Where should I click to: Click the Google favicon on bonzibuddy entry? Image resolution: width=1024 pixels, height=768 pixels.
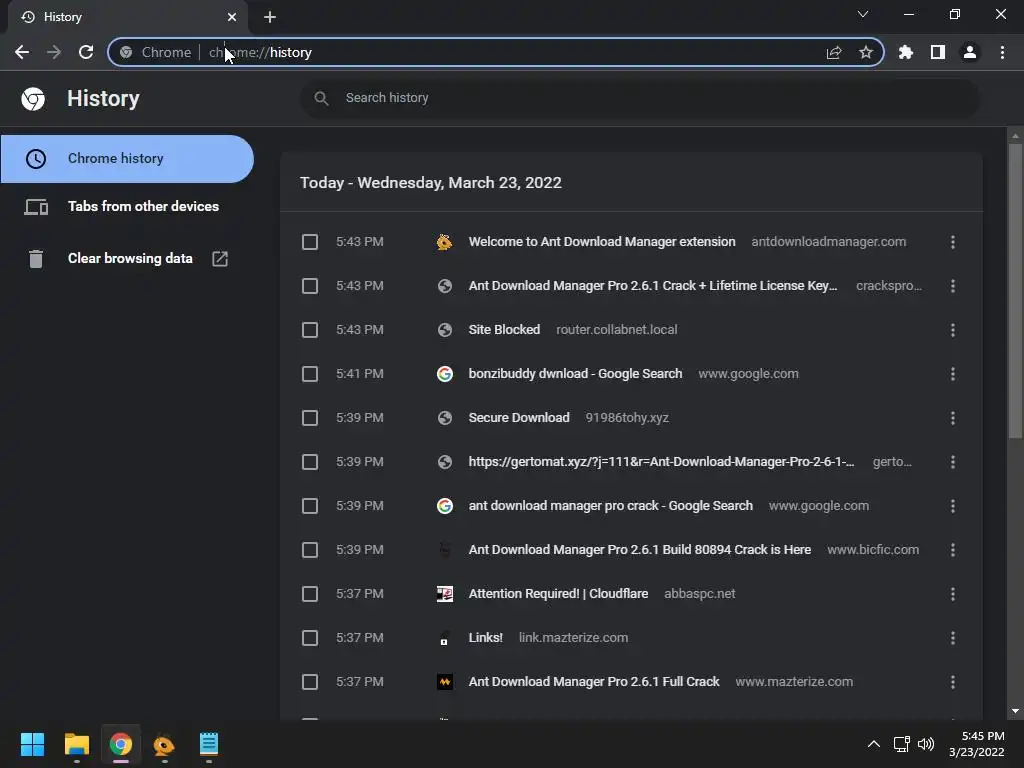coord(445,374)
